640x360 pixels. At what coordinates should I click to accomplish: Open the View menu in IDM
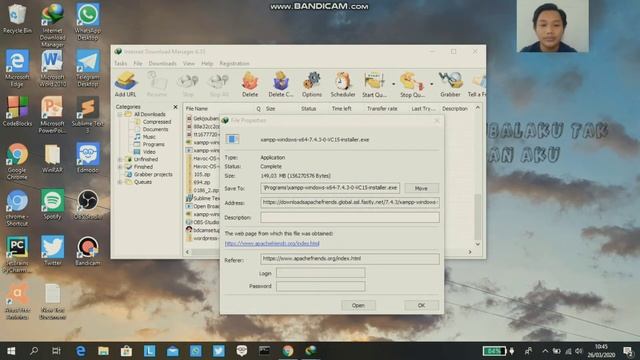tap(189, 63)
